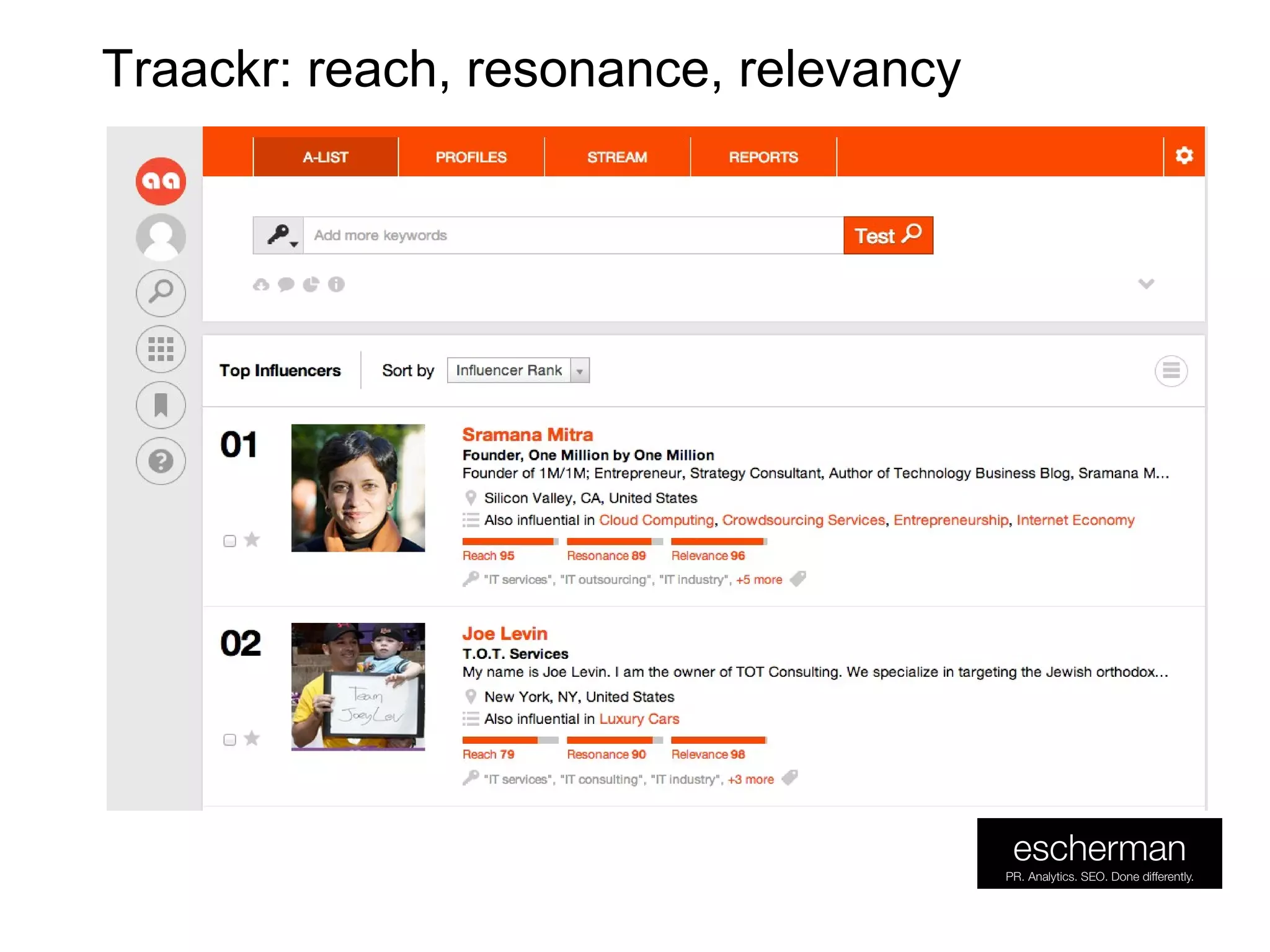The height and width of the screenshot is (952, 1270).
Task: Open the grid apps icon in sidebar
Action: (161, 349)
